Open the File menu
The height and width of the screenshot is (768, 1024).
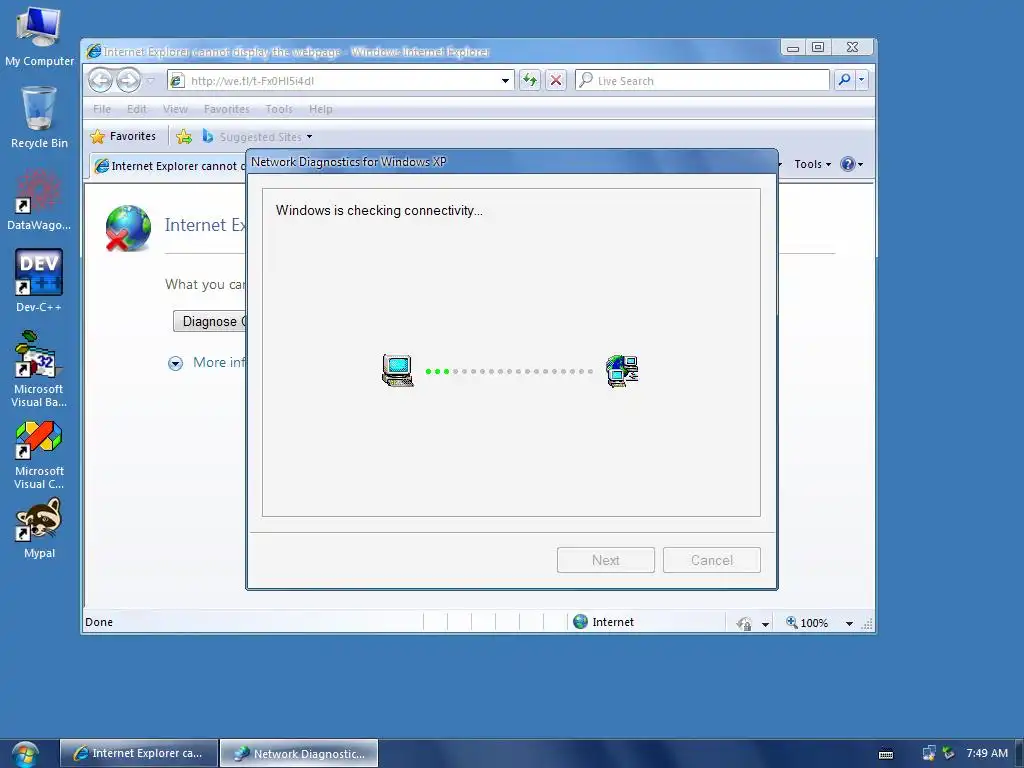102,109
